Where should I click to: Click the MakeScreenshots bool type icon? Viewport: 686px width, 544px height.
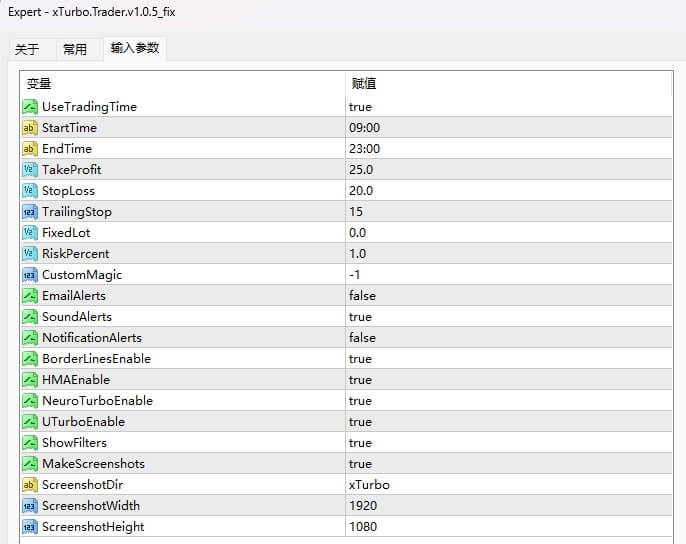click(30, 464)
